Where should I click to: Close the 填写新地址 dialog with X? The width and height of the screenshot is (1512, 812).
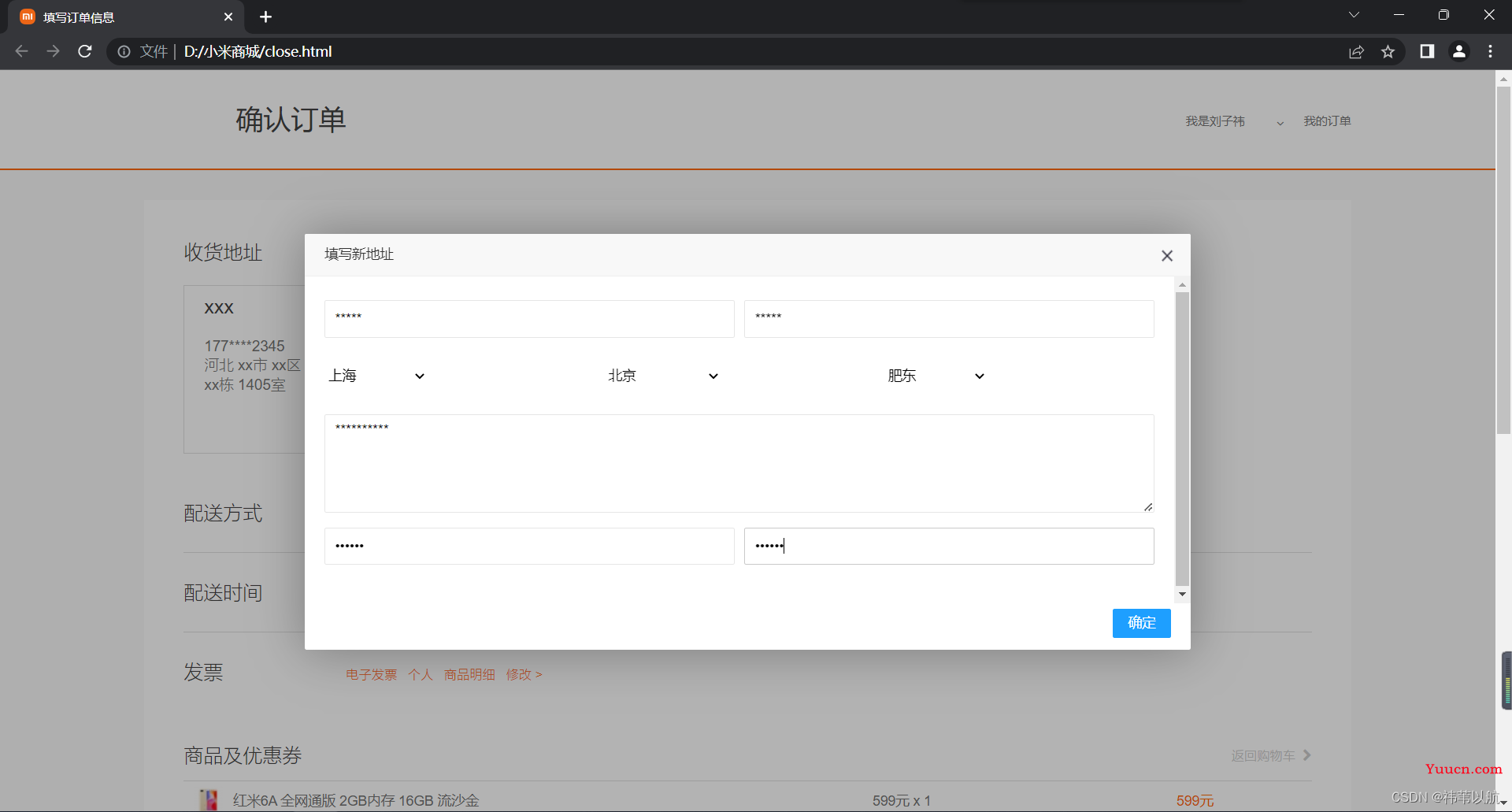tap(1167, 256)
